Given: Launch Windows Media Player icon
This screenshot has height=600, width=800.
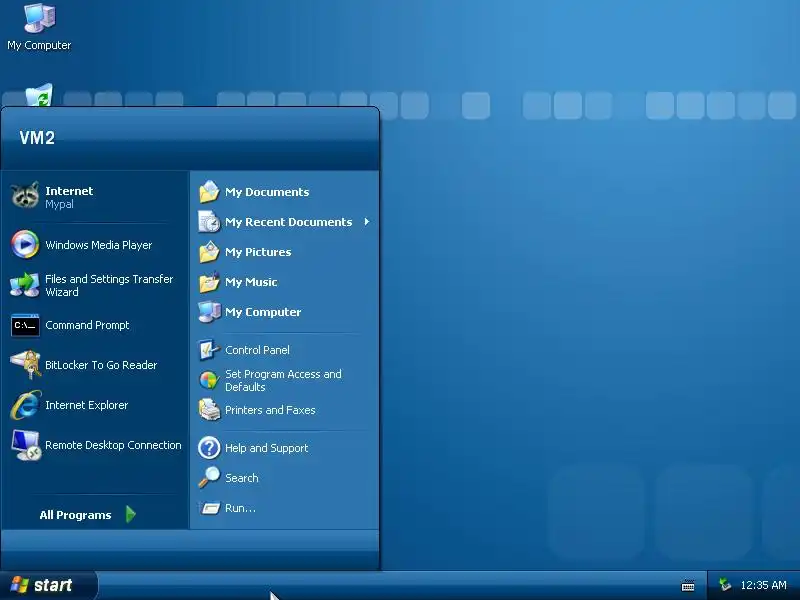Looking at the screenshot, I should coord(25,244).
